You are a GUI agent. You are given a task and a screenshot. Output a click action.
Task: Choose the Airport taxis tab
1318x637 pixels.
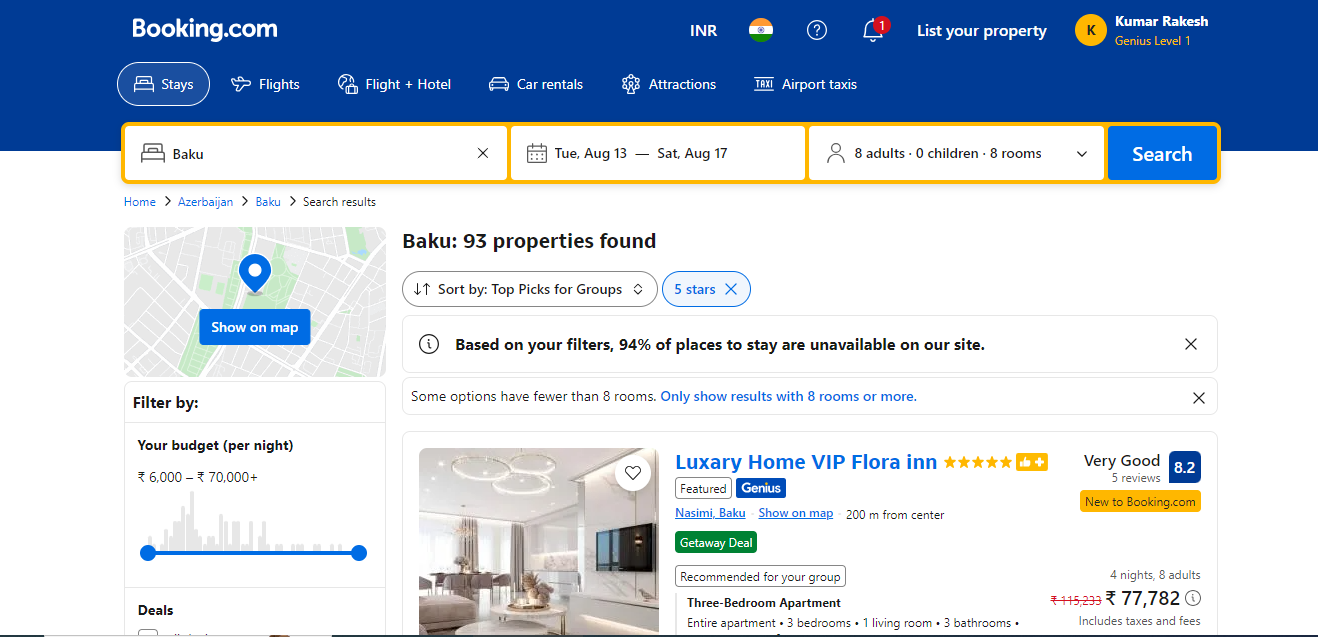pyautogui.click(x=805, y=84)
